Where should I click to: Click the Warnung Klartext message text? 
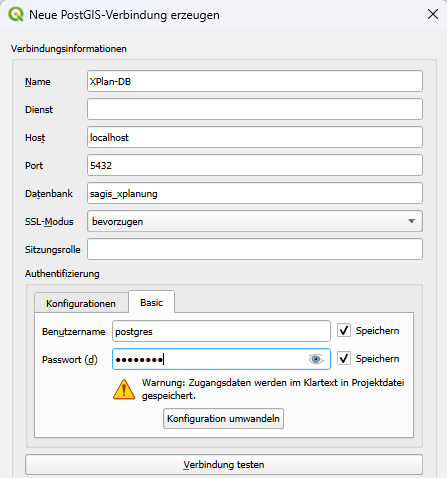[x=273, y=389]
